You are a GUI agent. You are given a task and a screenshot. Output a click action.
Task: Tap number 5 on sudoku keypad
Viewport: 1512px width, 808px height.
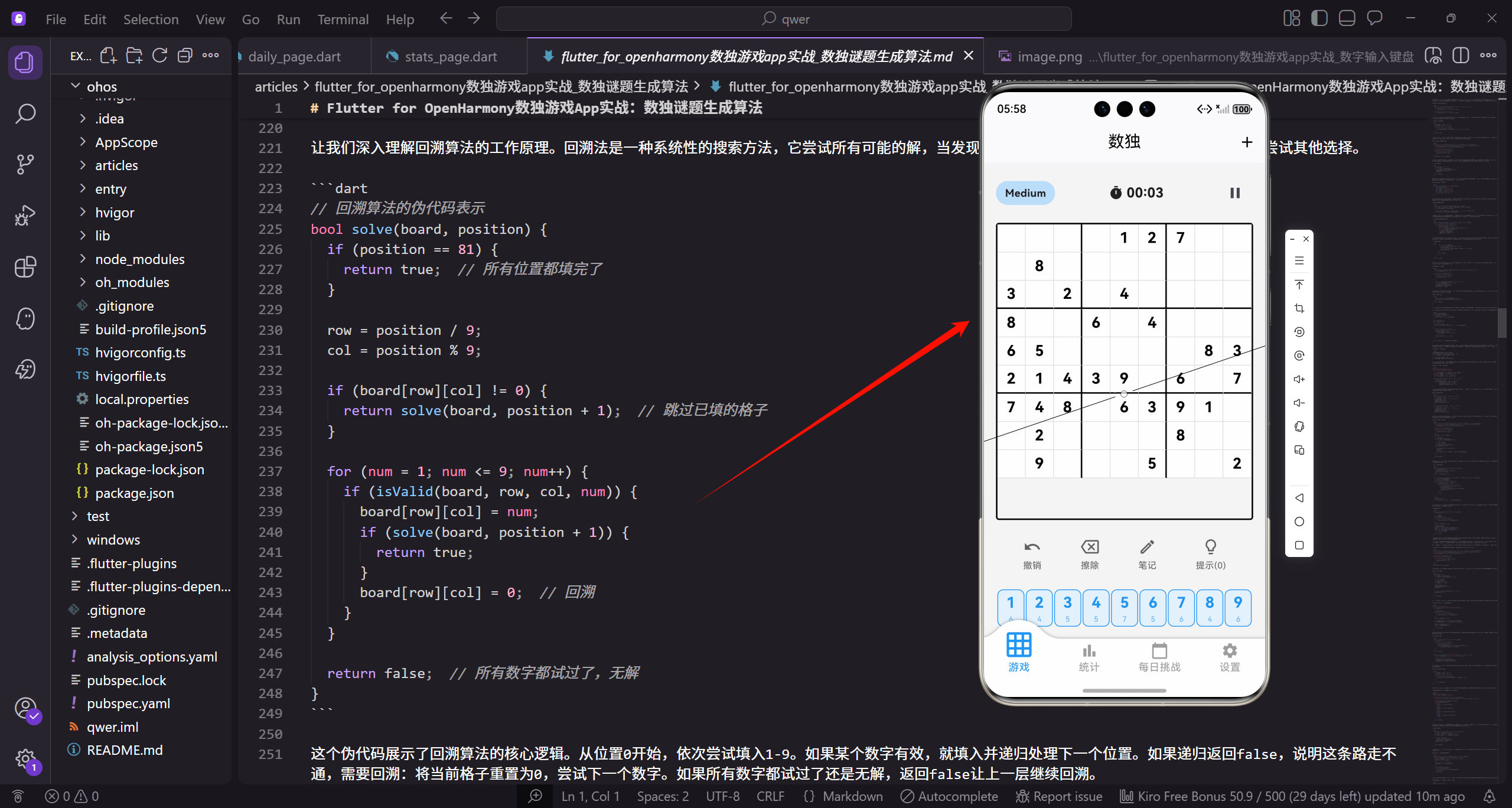(x=1125, y=607)
